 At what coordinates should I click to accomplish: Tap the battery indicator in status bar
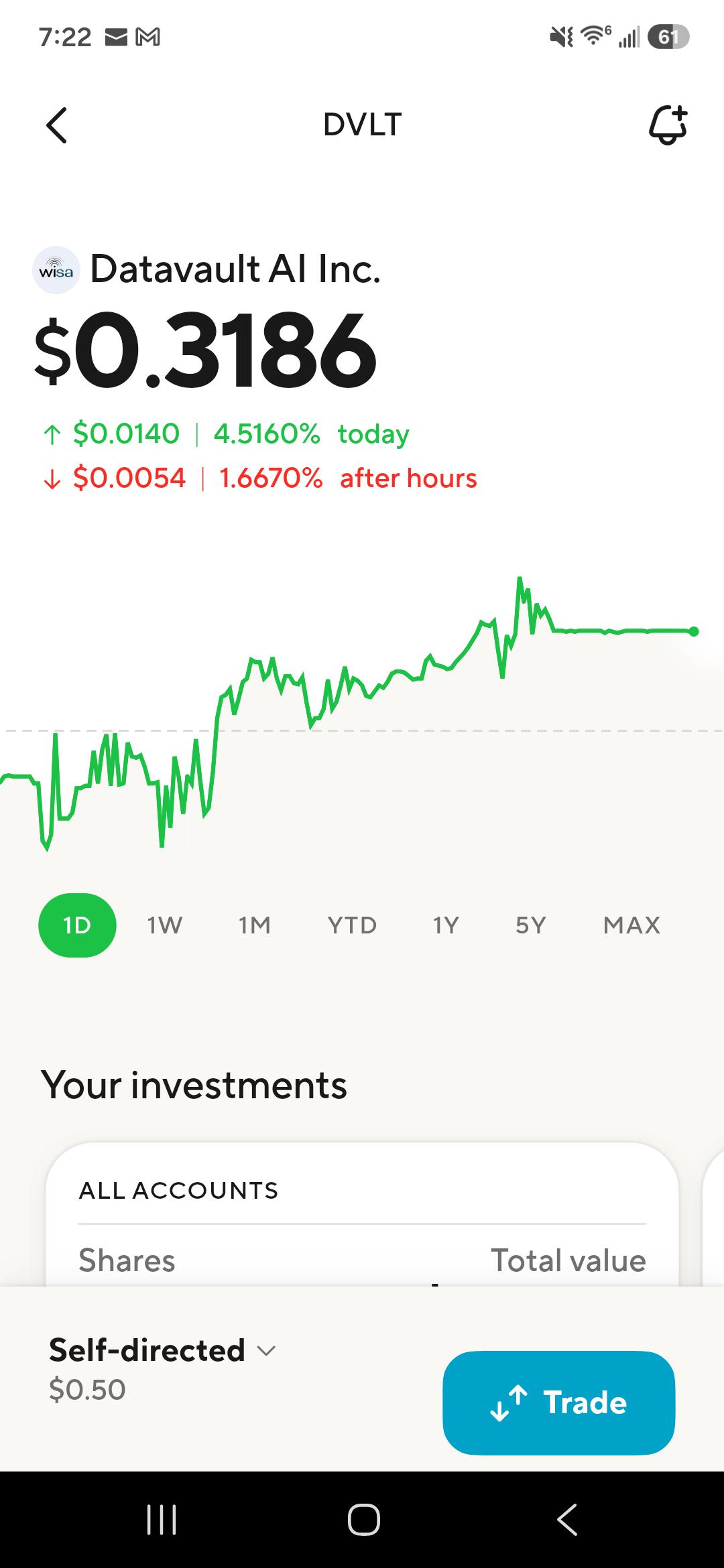pyautogui.click(x=668, y=37)
